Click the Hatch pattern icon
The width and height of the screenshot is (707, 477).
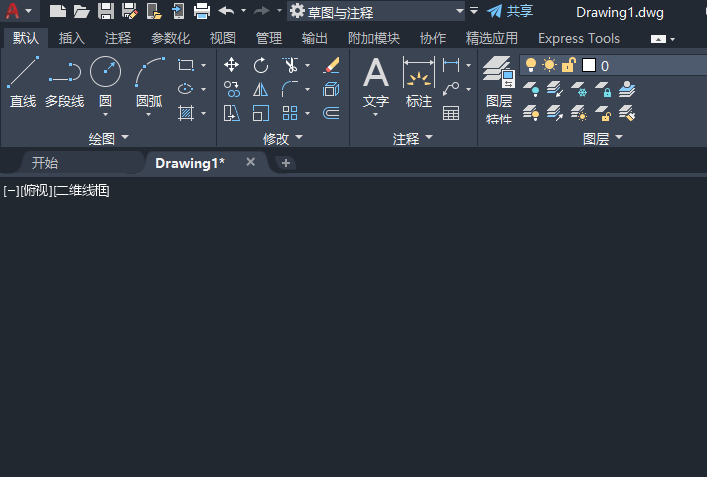(x=186, y=113)
